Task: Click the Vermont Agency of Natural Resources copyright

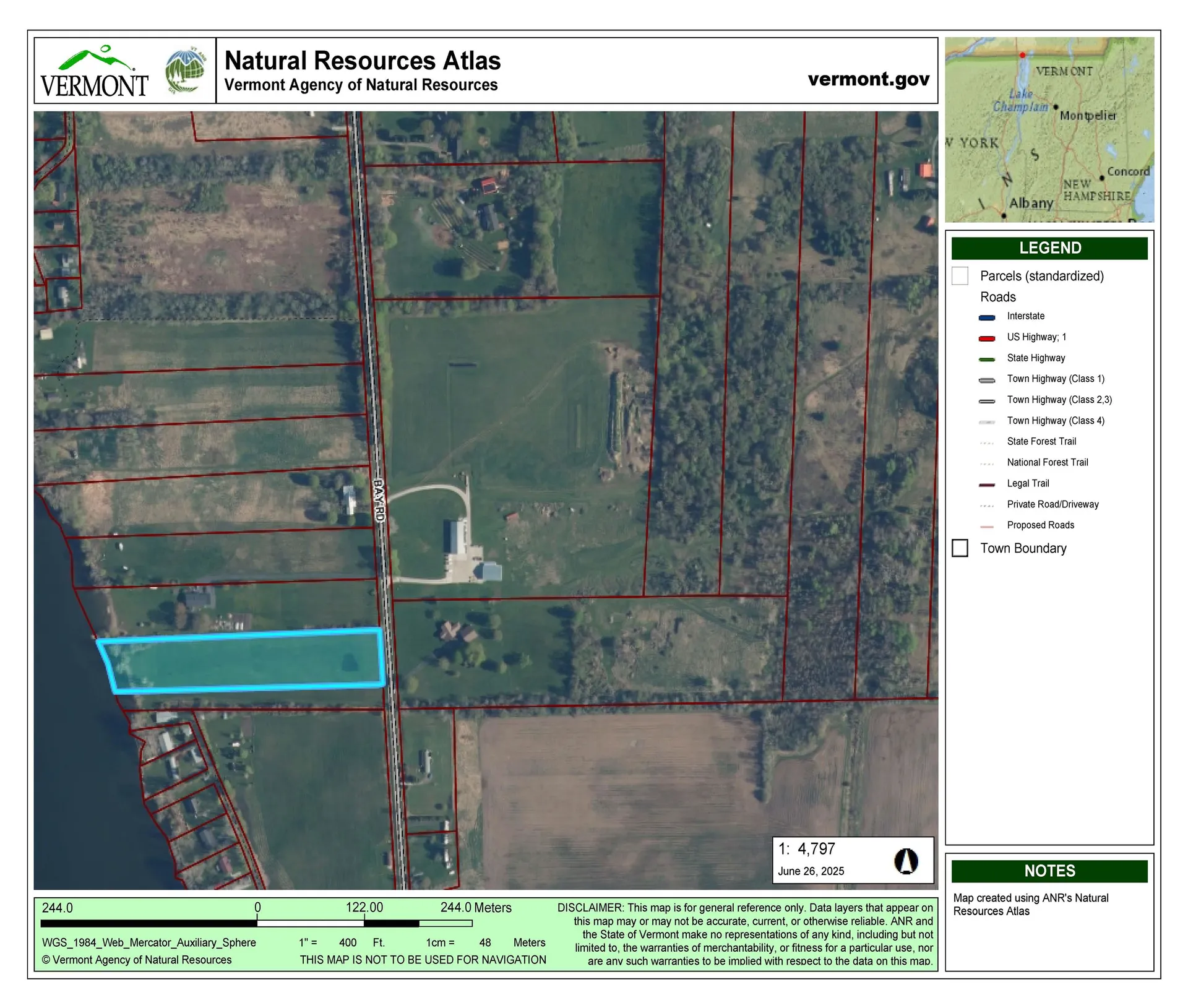Action: [x=136, y=960]
